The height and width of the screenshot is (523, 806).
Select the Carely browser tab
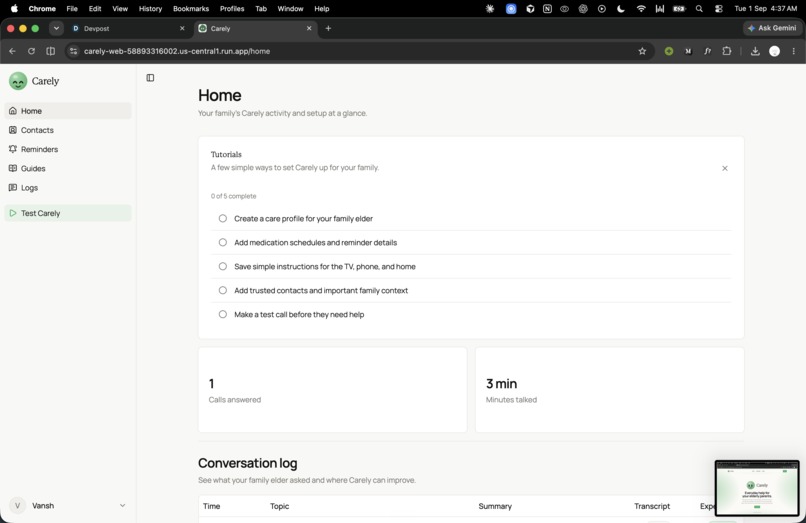click(255, 28)
